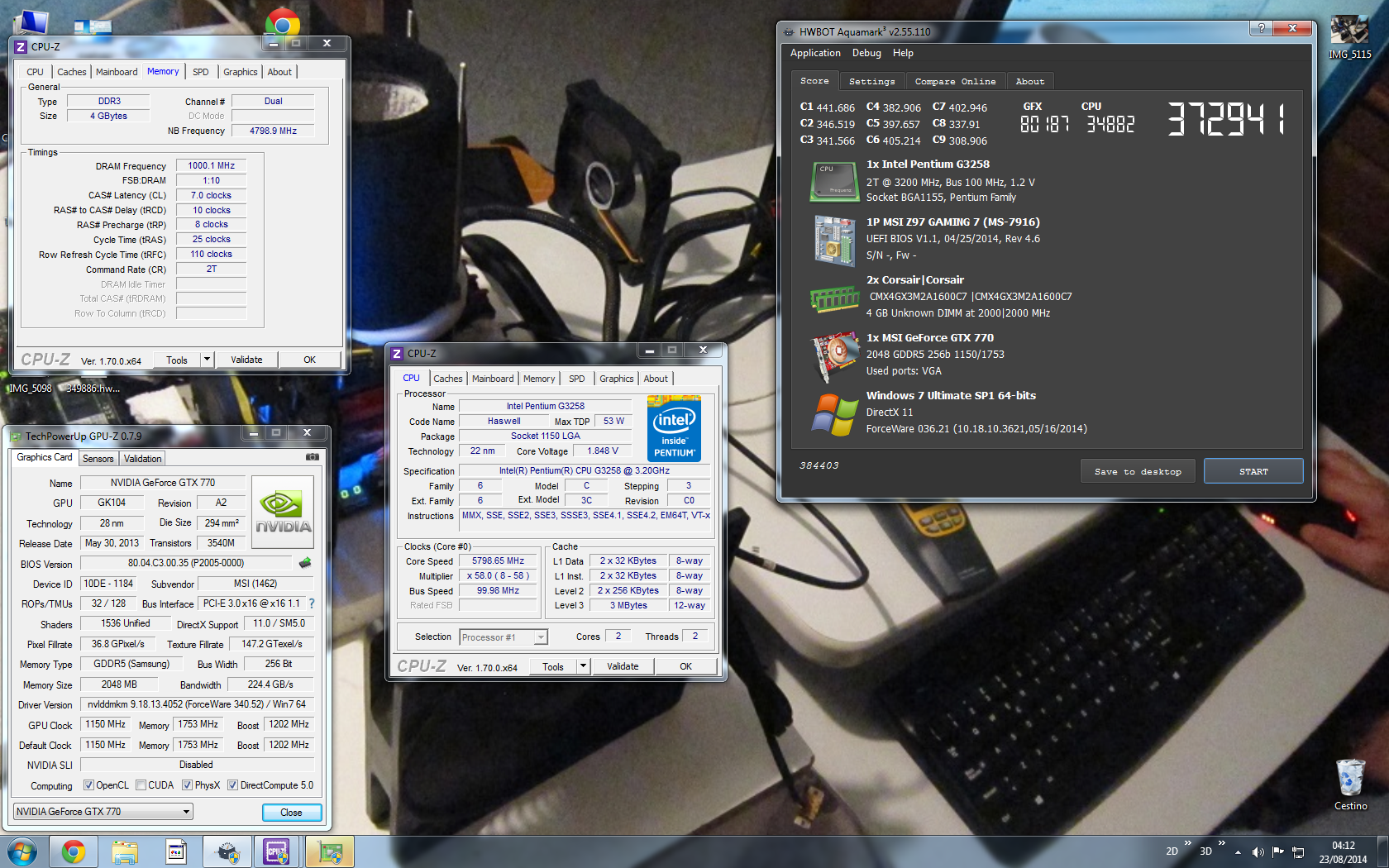Open the Windows Start menu
The image size is (1389, 868).
tap(22, 851)
